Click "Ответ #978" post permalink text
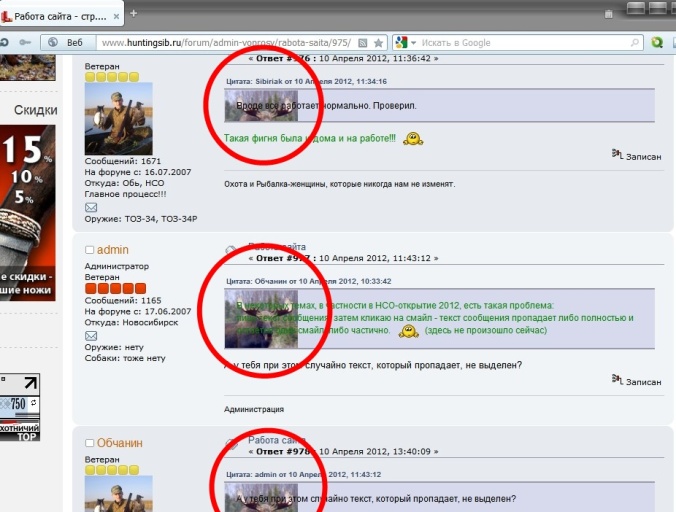The height and width of the screenshot is (512, 676). pos(283,452)
